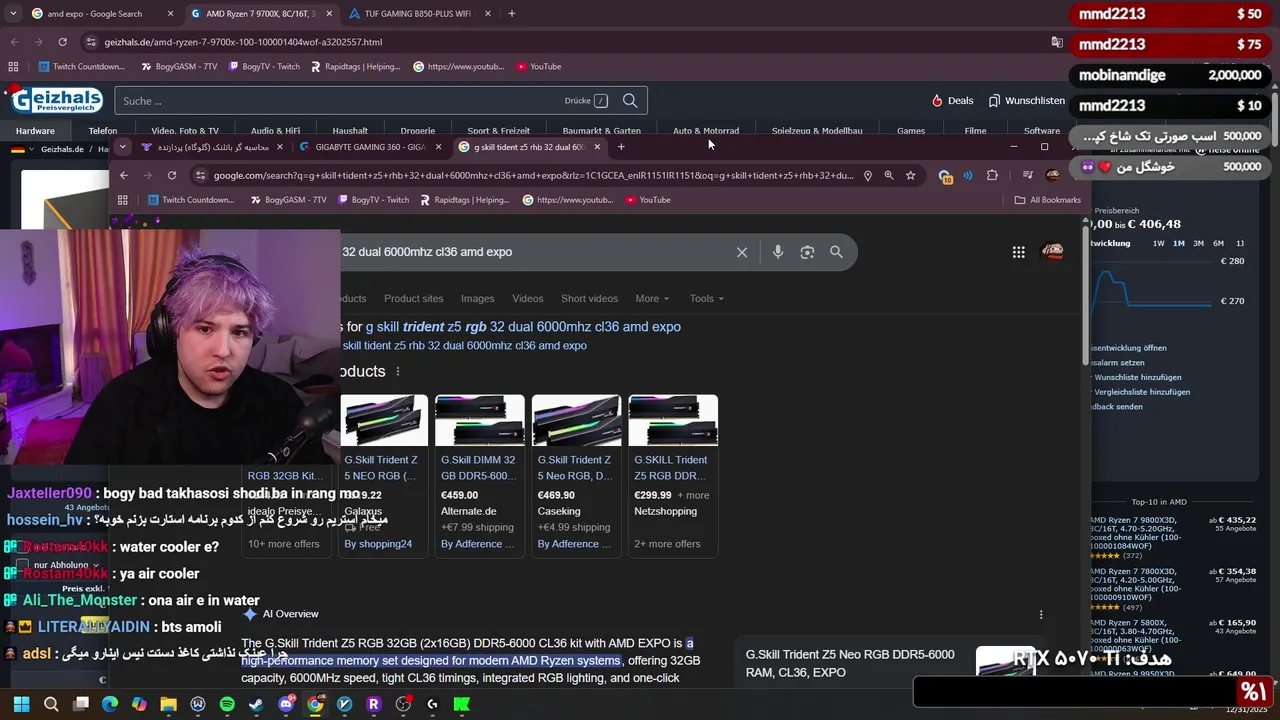Open BogyTV - Twitch bookmark in front window
The width and height of the screenshot is (1280, 720).
[373, 200]
